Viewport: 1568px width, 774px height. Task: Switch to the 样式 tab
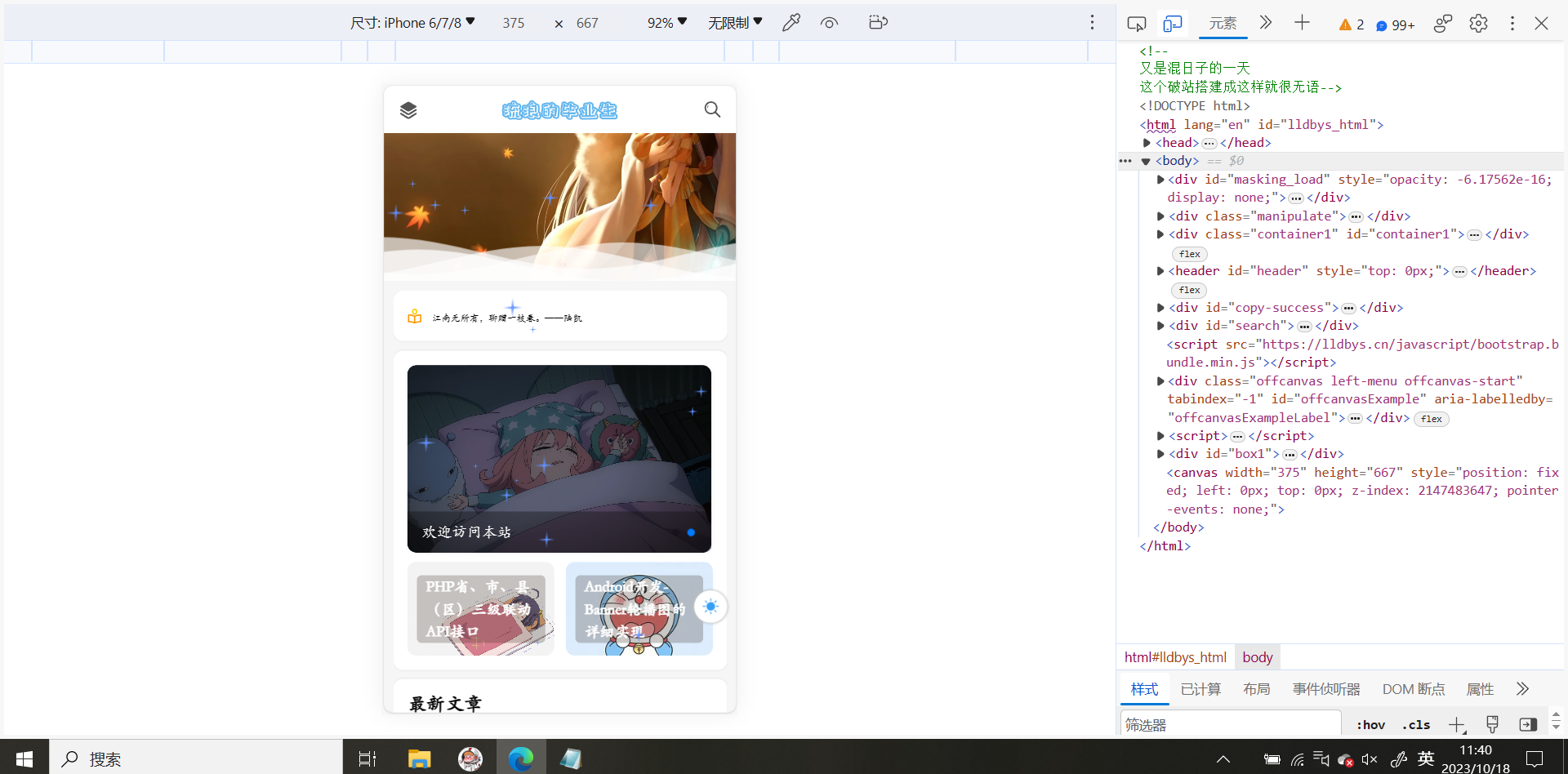[x=1144, y=689]
